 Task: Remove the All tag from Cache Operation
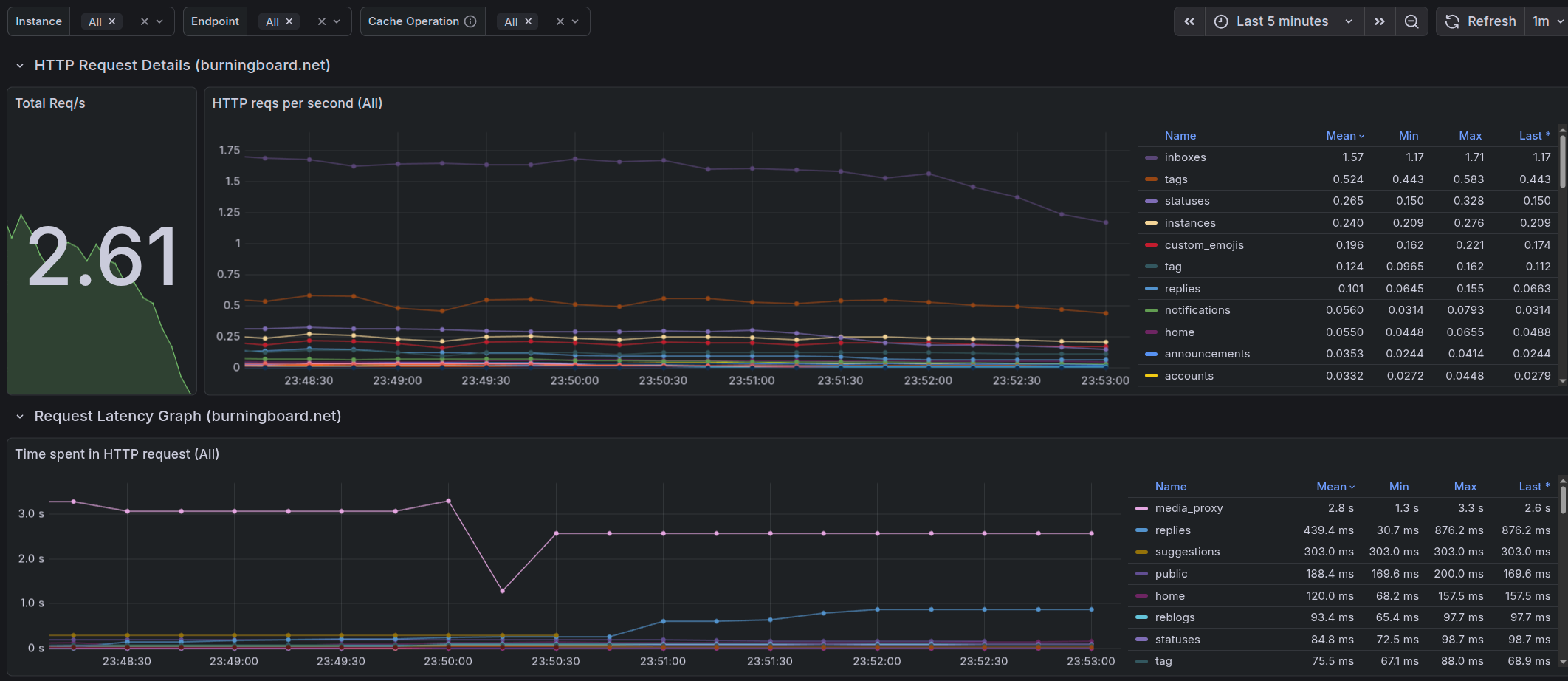[x=529, y=21]
